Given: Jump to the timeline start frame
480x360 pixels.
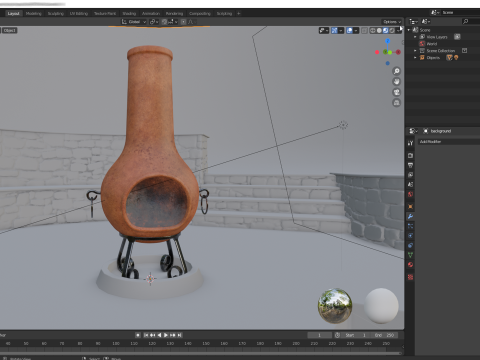Looking at the screenshot, I should click(146, 335).
